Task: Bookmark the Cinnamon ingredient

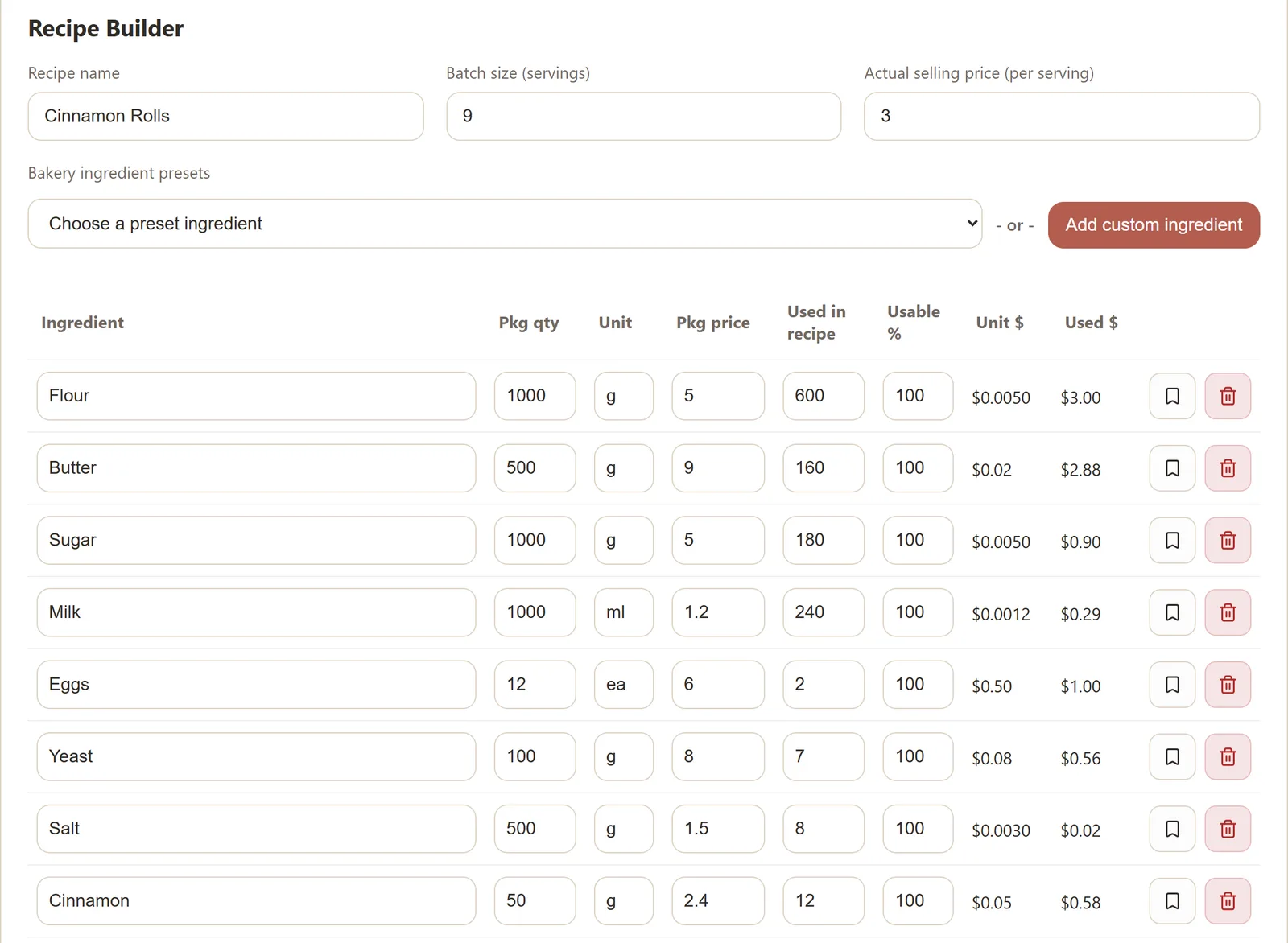Action: [x=1172, y=901]
